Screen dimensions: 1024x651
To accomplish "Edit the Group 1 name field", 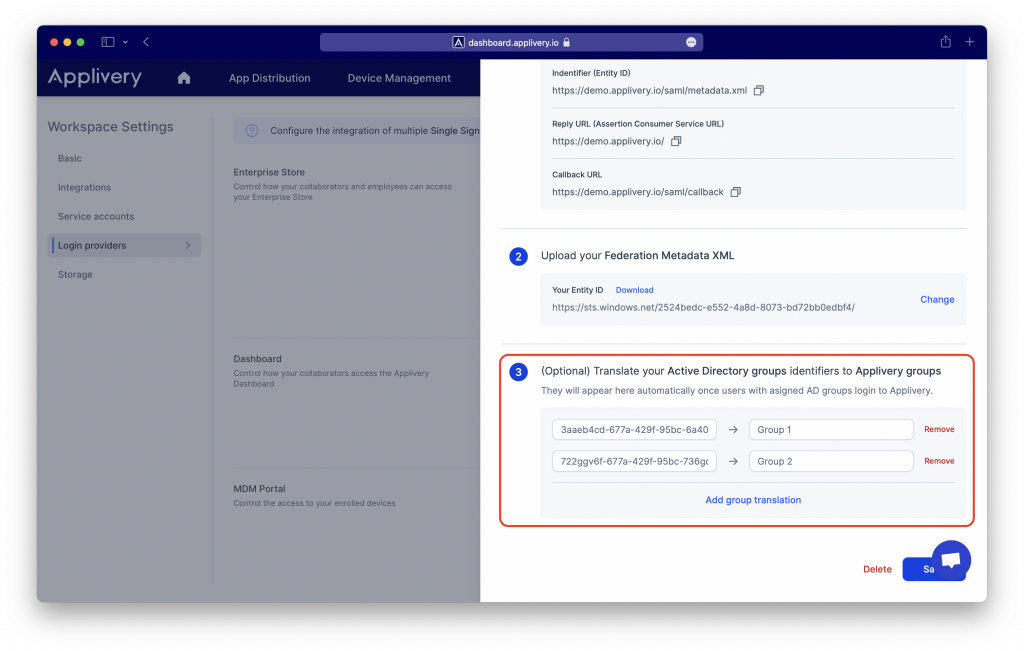I will tap(831, 429).
